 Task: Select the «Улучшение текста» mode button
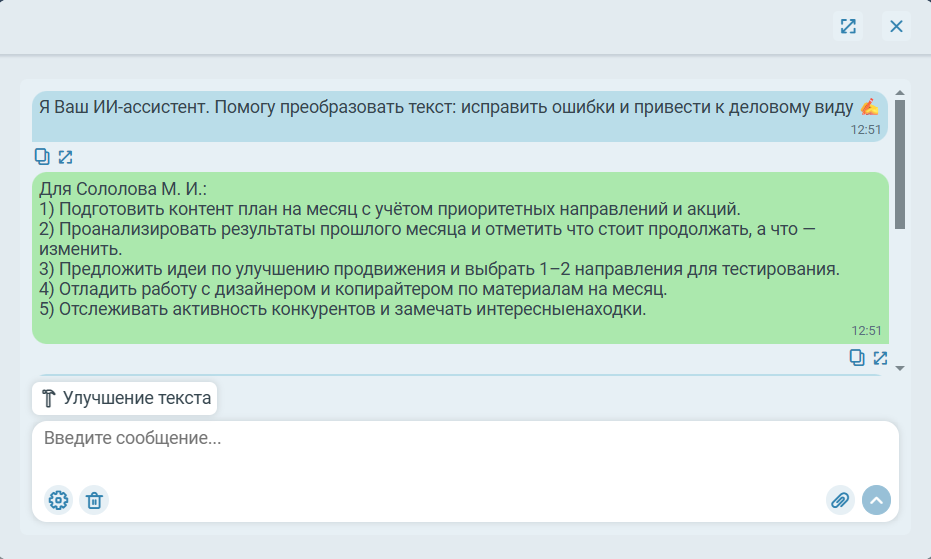(125, 399)
